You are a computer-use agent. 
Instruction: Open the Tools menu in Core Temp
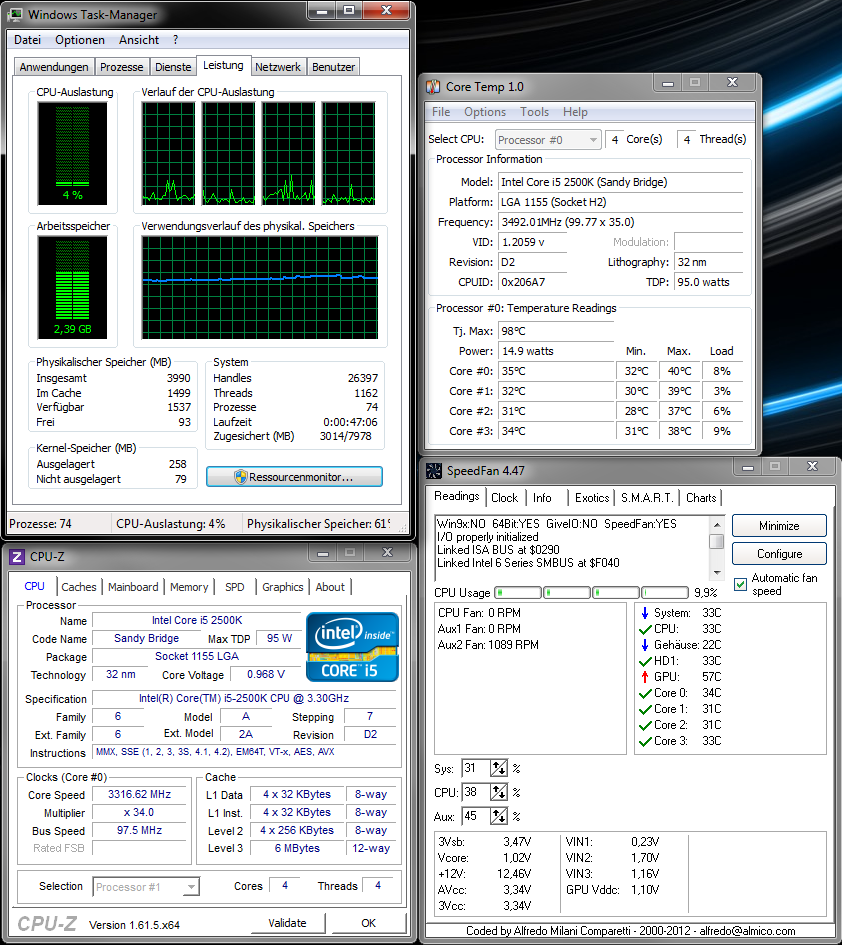pos(535,112)
